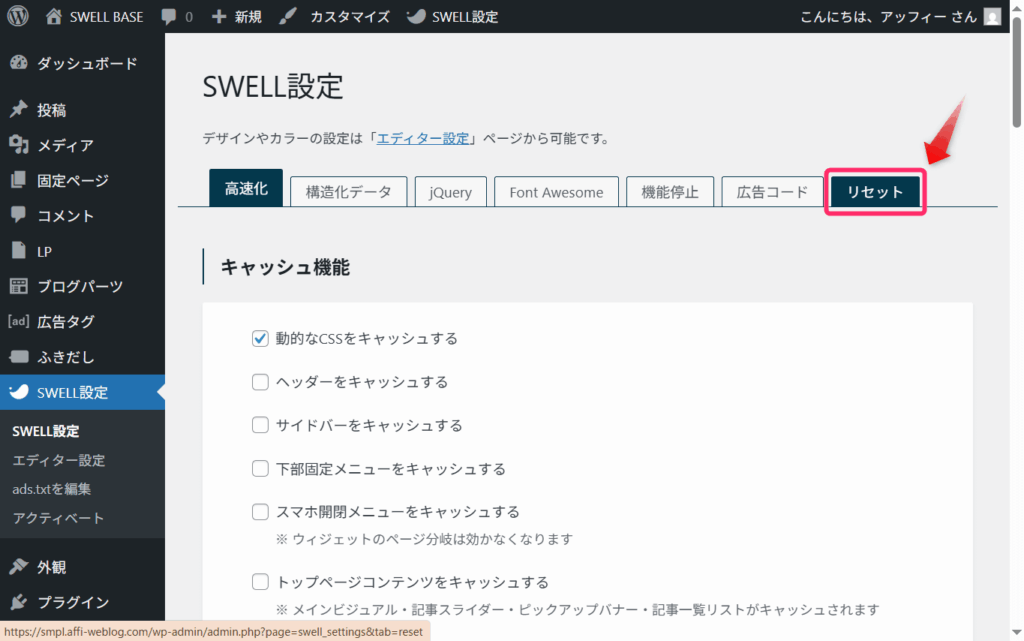Open ads.txtを編集 submenu item
The width and height of the screenshot is (1024, 641).
(52, 489)
